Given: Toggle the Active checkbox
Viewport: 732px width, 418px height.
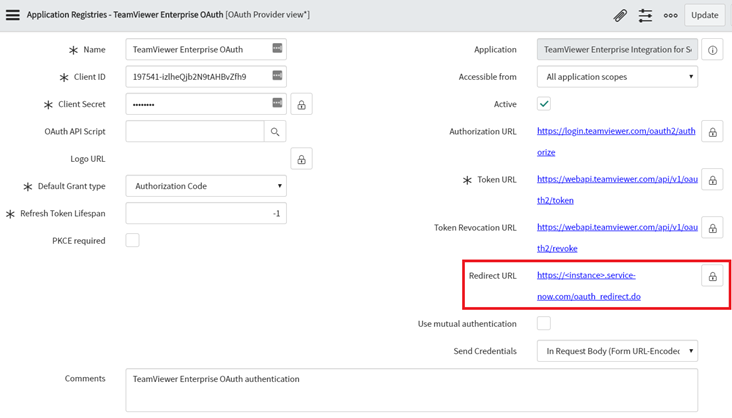Looking at the screenshot, I should [544, 104].
